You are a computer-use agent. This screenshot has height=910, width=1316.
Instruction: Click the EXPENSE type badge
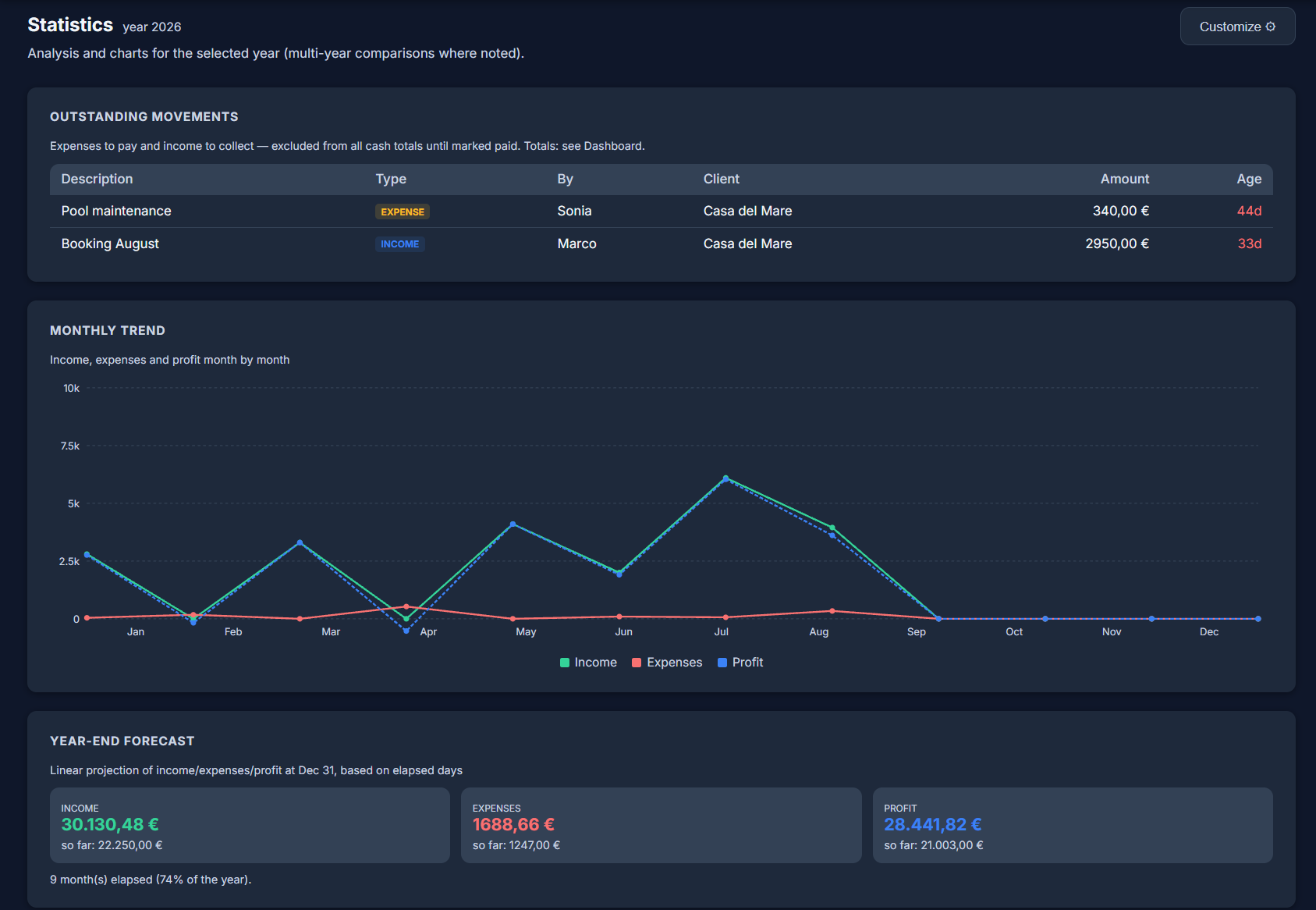coord(403,212)
